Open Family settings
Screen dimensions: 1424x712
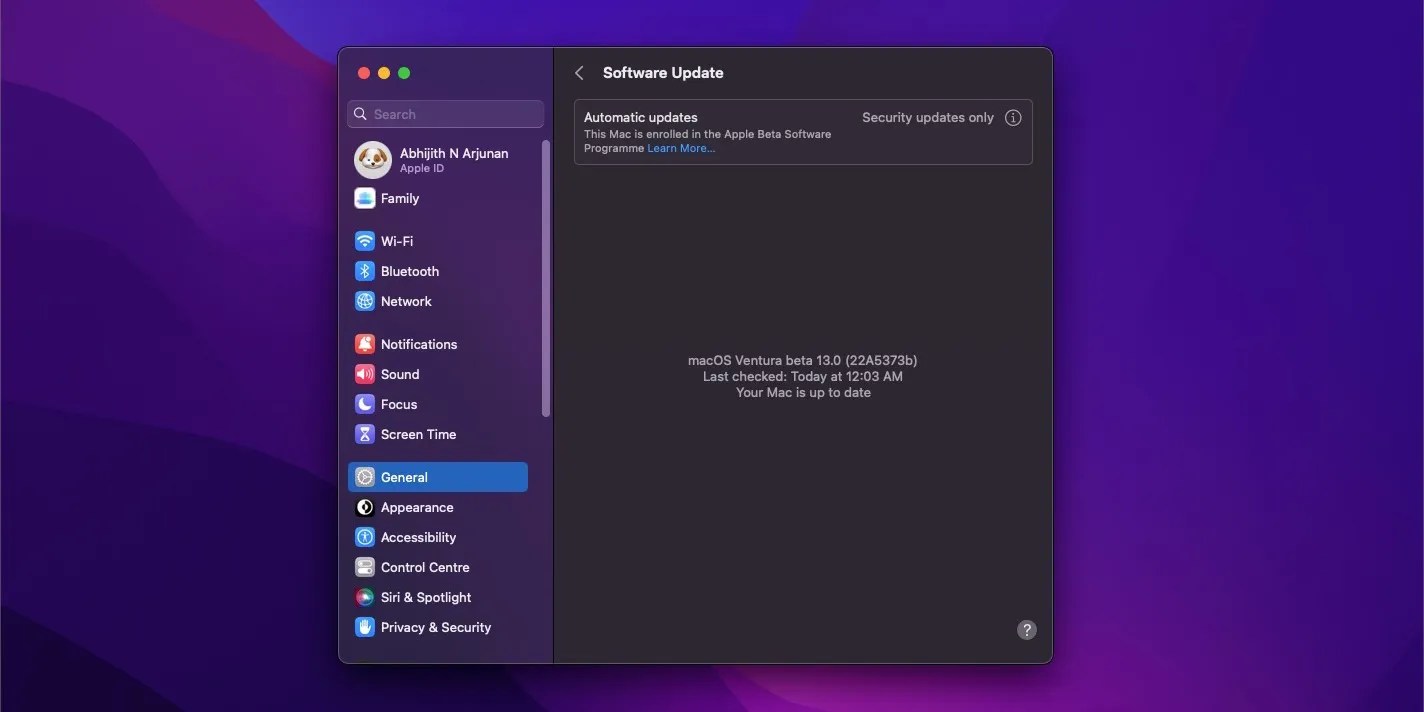pyautogui.click(x=399, y=197)
